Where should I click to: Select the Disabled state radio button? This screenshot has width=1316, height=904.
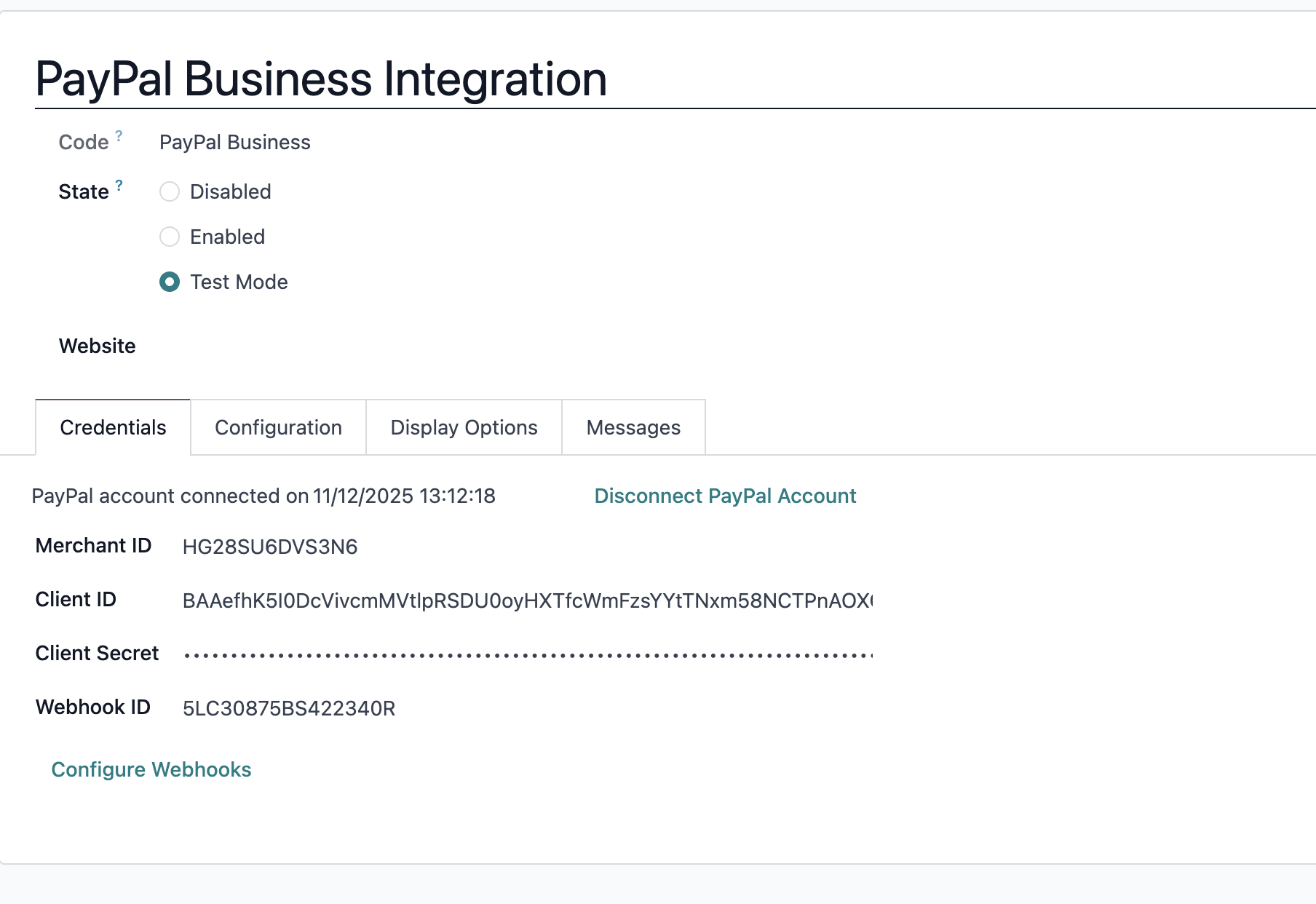point(170,191)
